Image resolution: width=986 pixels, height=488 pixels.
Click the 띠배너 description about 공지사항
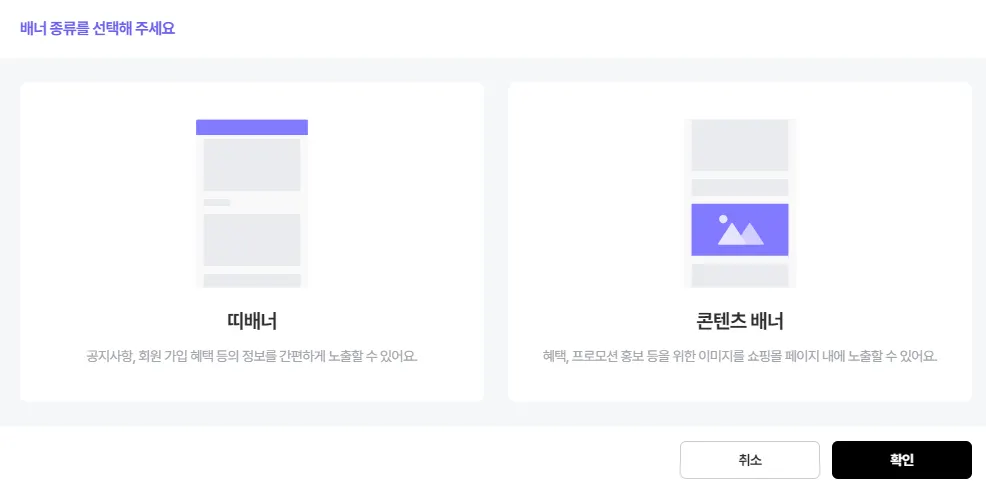coord(252,356)
